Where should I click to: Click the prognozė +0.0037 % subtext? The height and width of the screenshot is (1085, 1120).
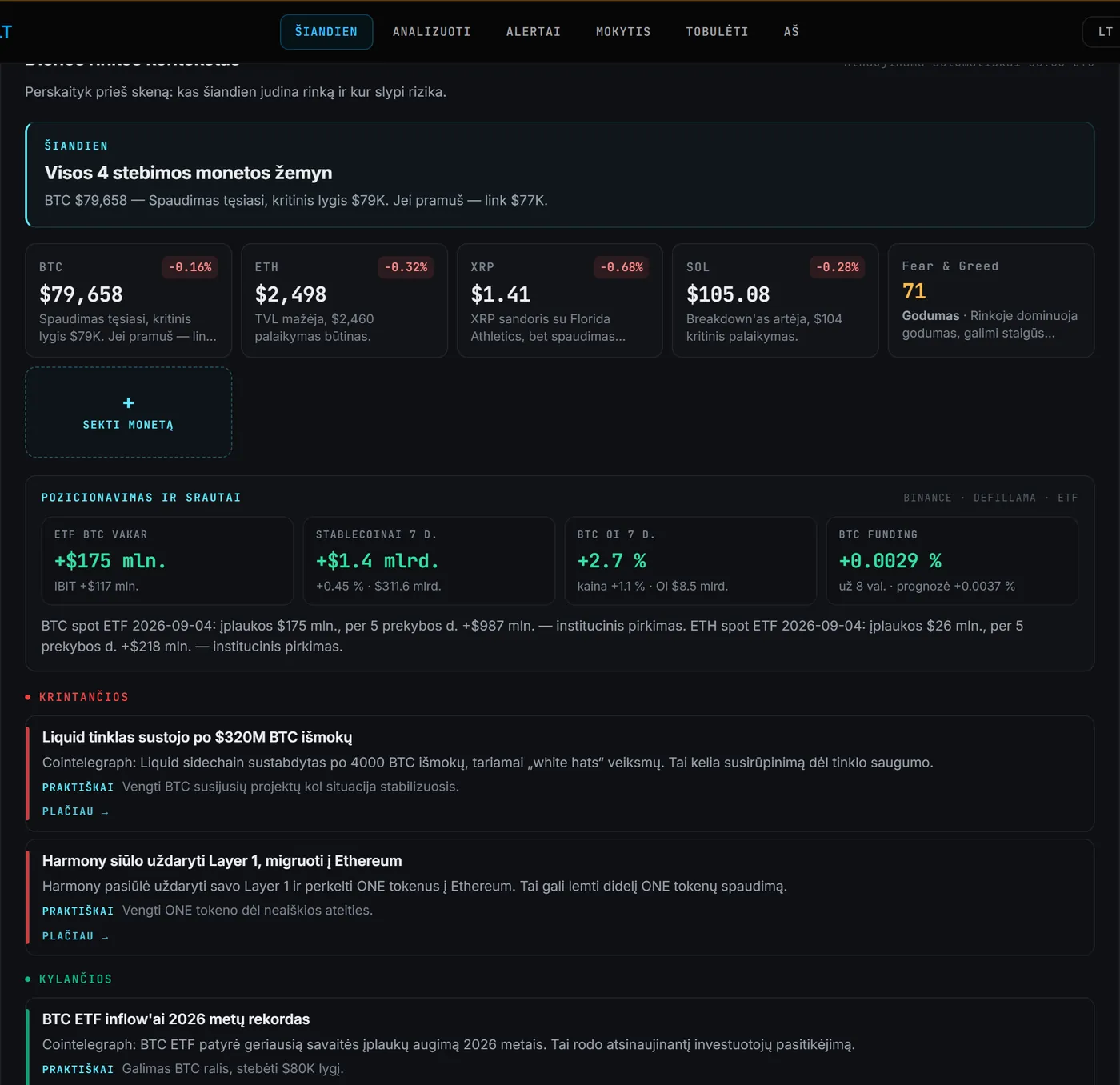tap(956, 587)
